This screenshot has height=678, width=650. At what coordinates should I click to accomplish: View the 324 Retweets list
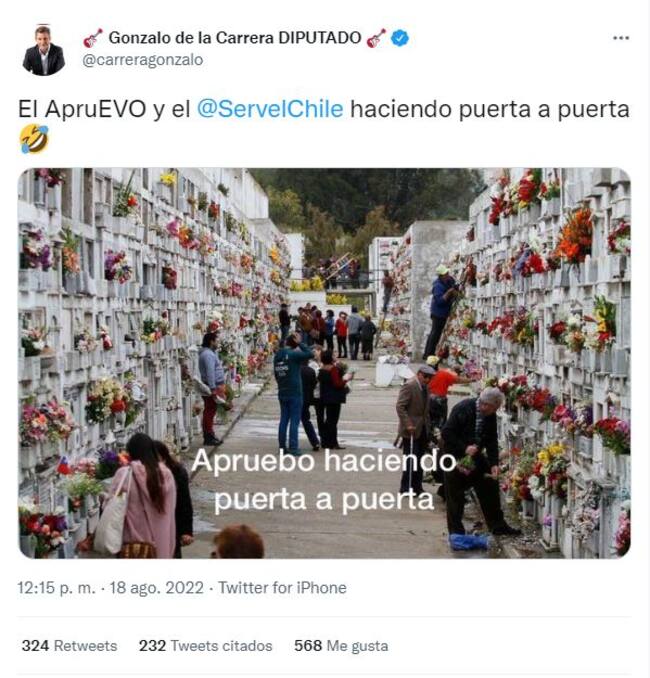coord(69,646)
